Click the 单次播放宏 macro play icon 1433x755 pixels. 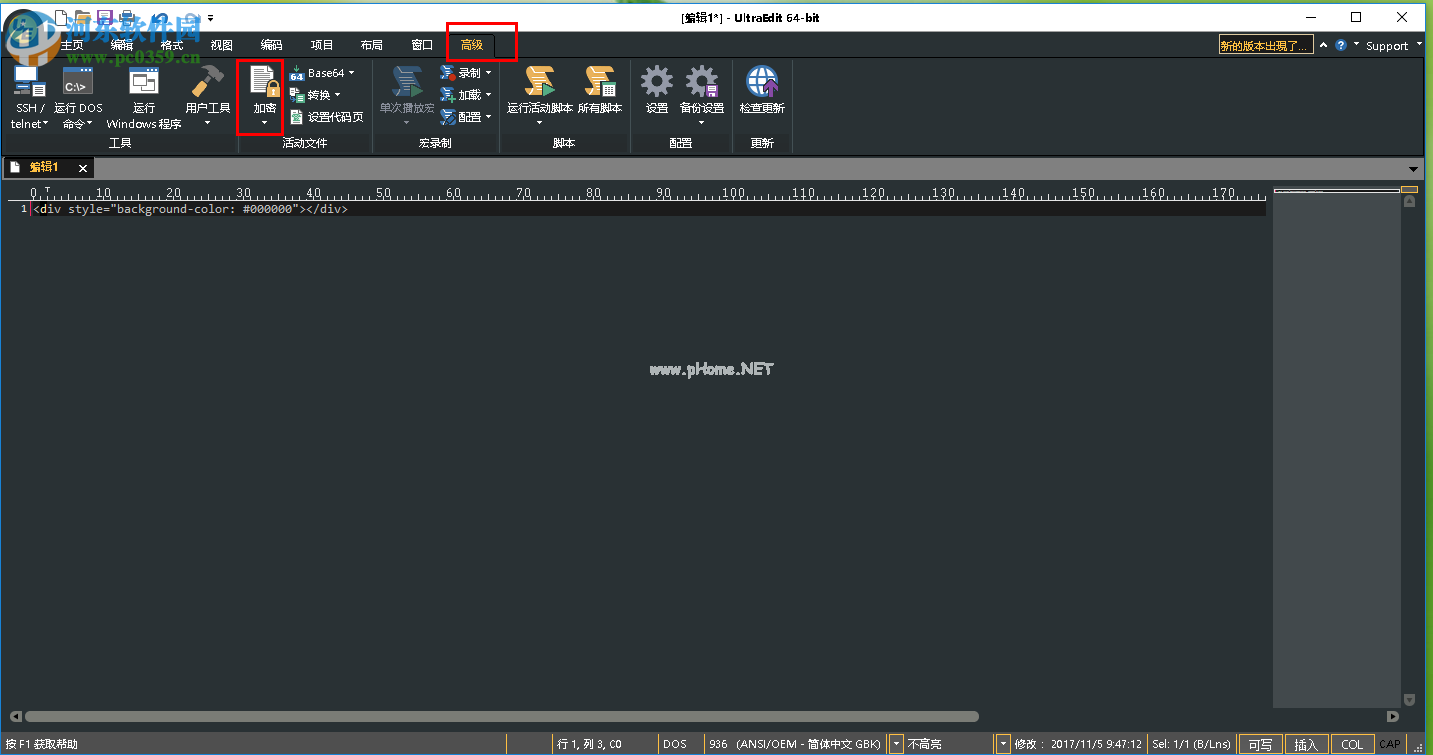pyautogui.click(x=407, y=83)
